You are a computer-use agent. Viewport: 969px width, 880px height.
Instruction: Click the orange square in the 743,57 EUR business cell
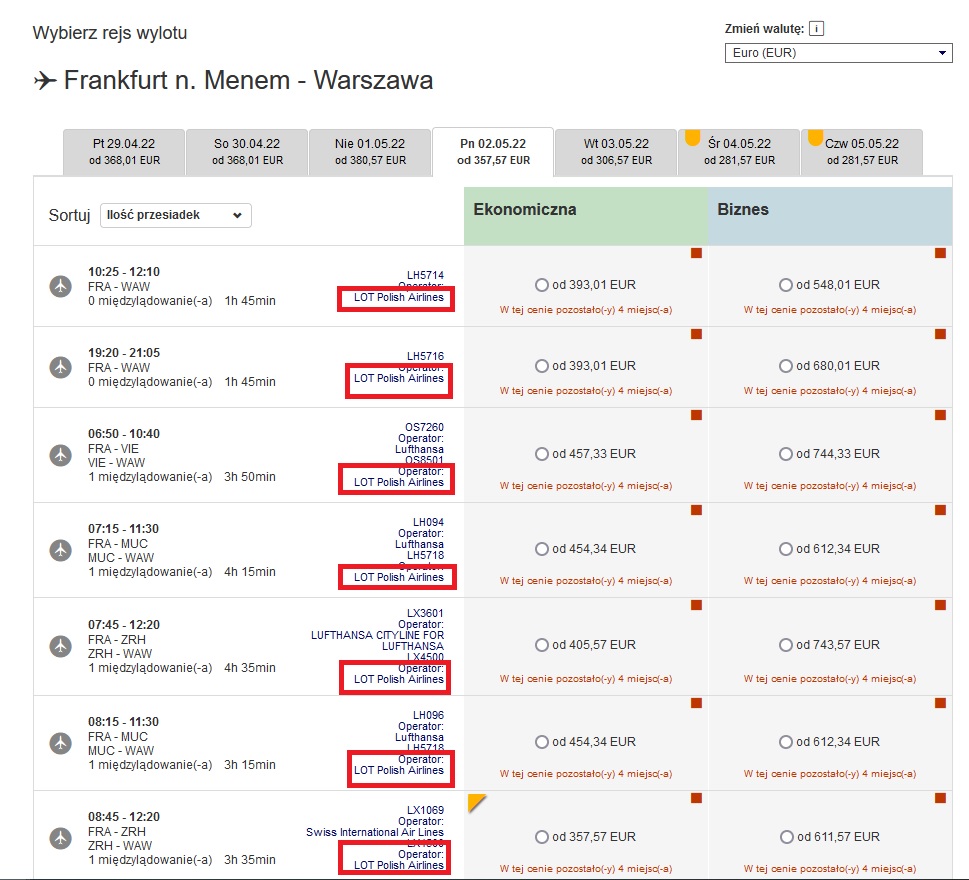[x=941, y=606]
